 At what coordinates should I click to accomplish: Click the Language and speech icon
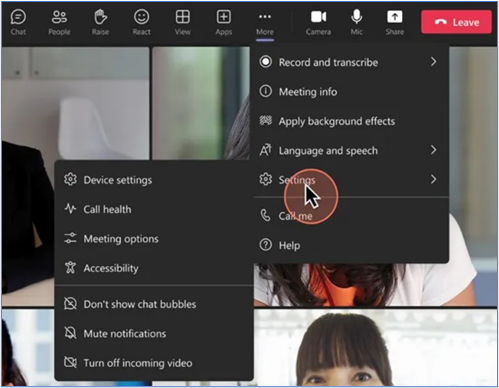[265, 150]
